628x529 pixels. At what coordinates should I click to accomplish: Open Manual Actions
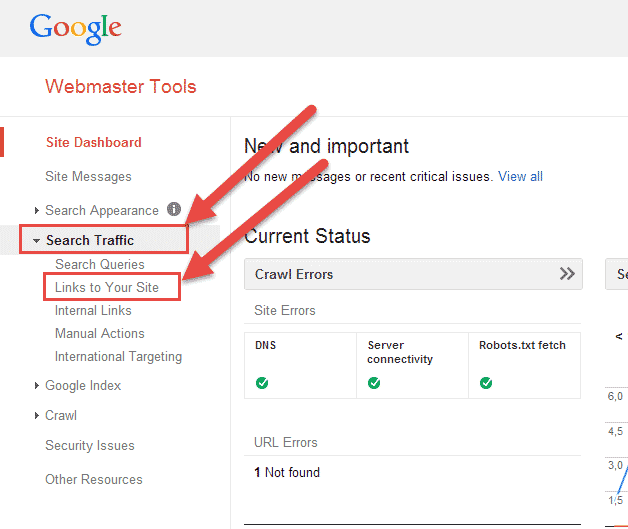pyautogui.click(x=99, y=333)
